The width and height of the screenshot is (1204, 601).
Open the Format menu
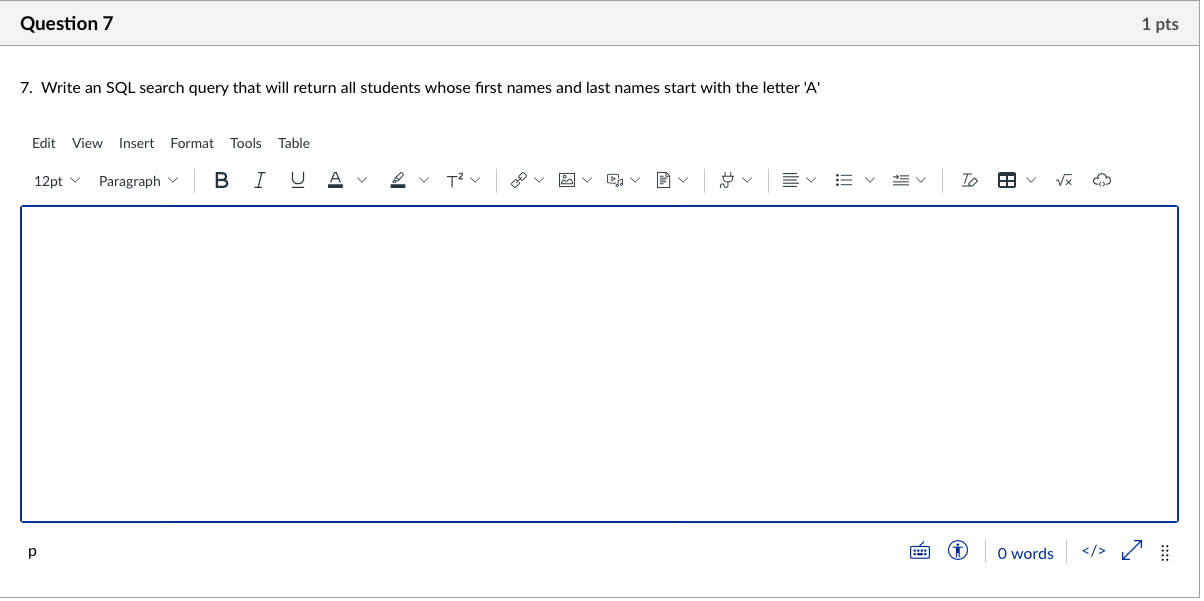192,143
